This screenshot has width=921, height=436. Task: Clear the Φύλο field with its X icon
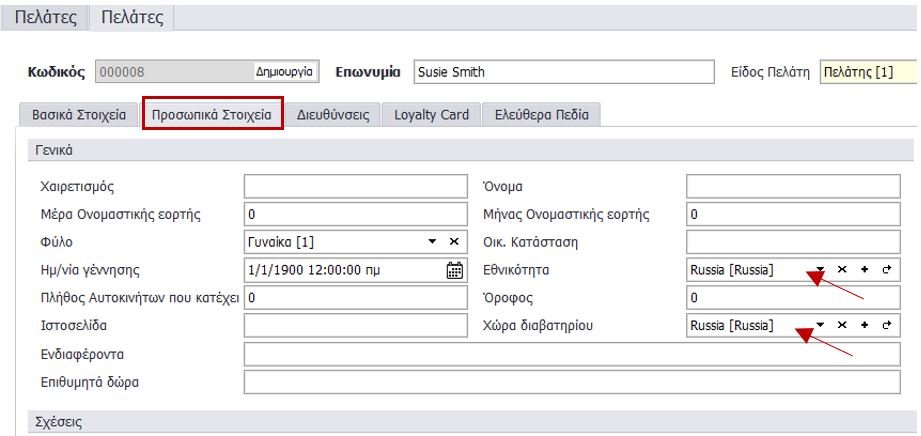pyautogui.click(x=453, y=242)
